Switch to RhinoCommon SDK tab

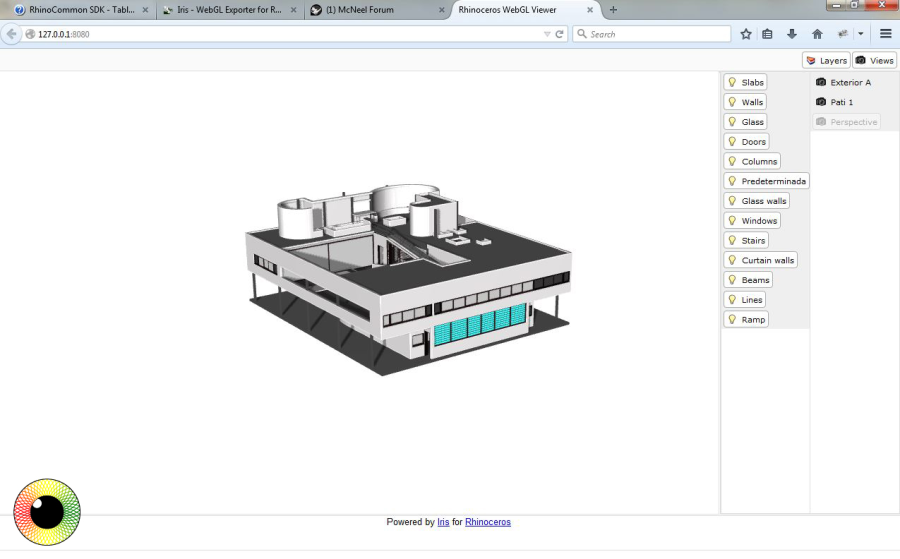[80, 10]
